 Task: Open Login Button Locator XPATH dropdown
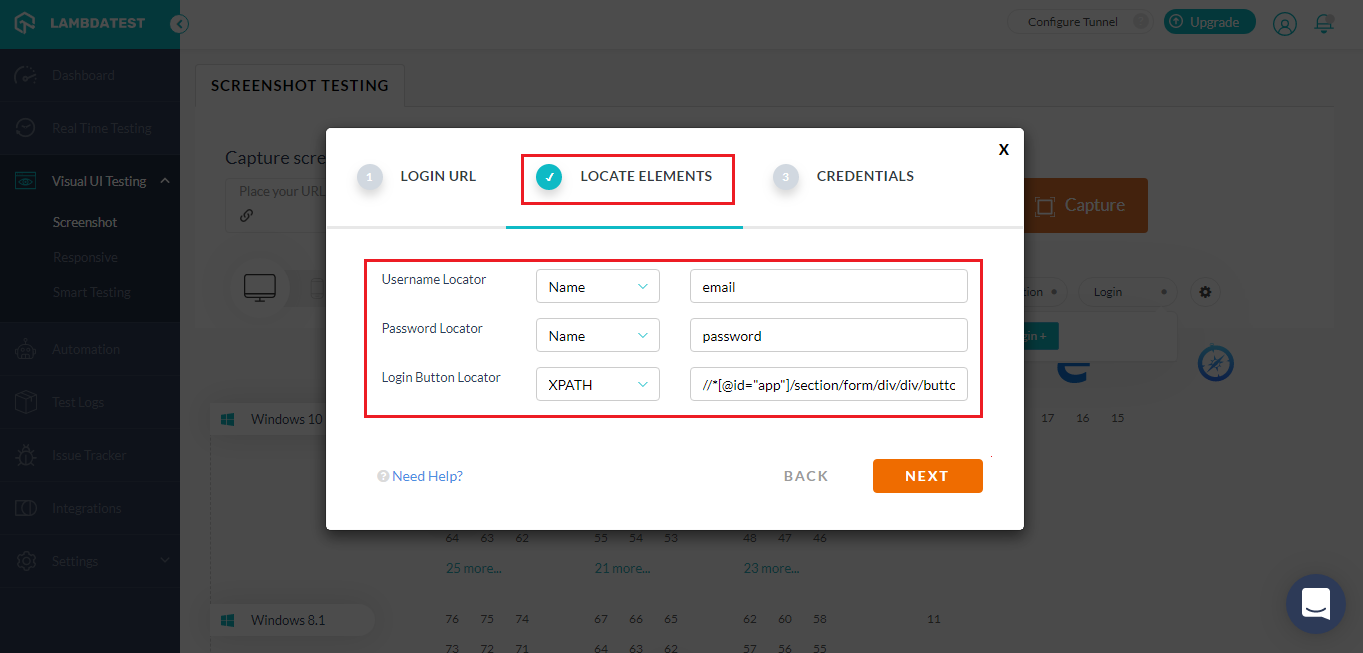pos(598,384)
